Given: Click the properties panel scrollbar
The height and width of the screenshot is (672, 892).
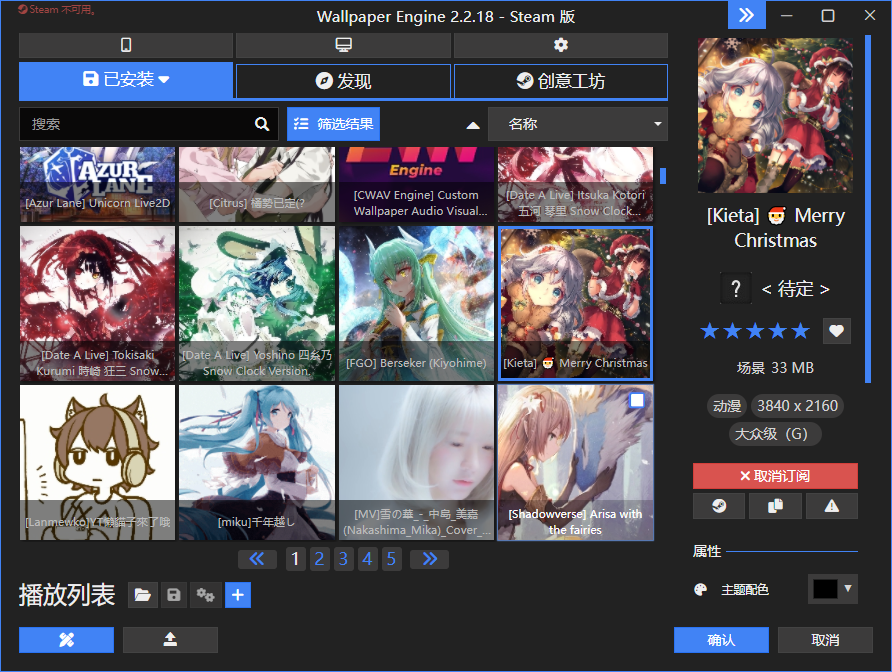Looking at the screenshot, I should pyautogui.click(x=868, y=209).
